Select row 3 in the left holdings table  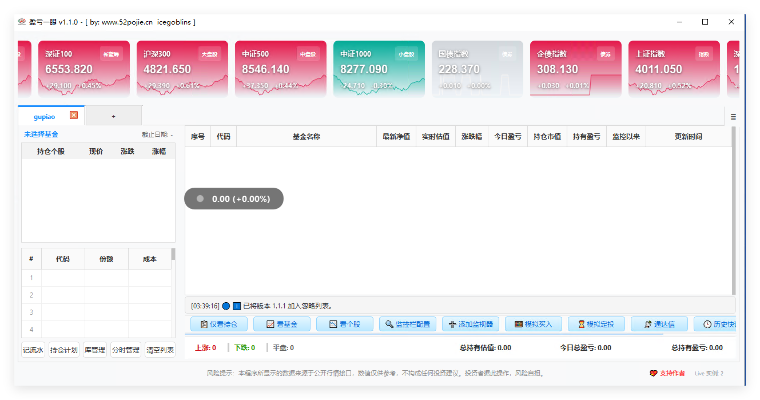(96, 312)
